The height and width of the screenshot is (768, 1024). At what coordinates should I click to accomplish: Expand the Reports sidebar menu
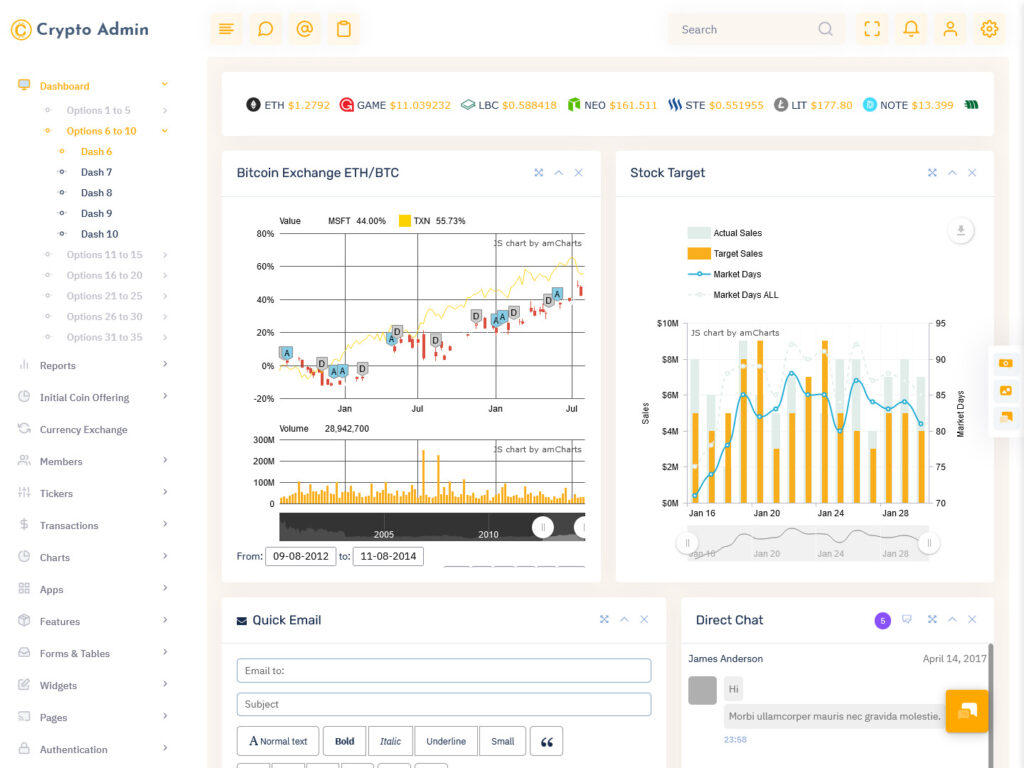(58, 366)
